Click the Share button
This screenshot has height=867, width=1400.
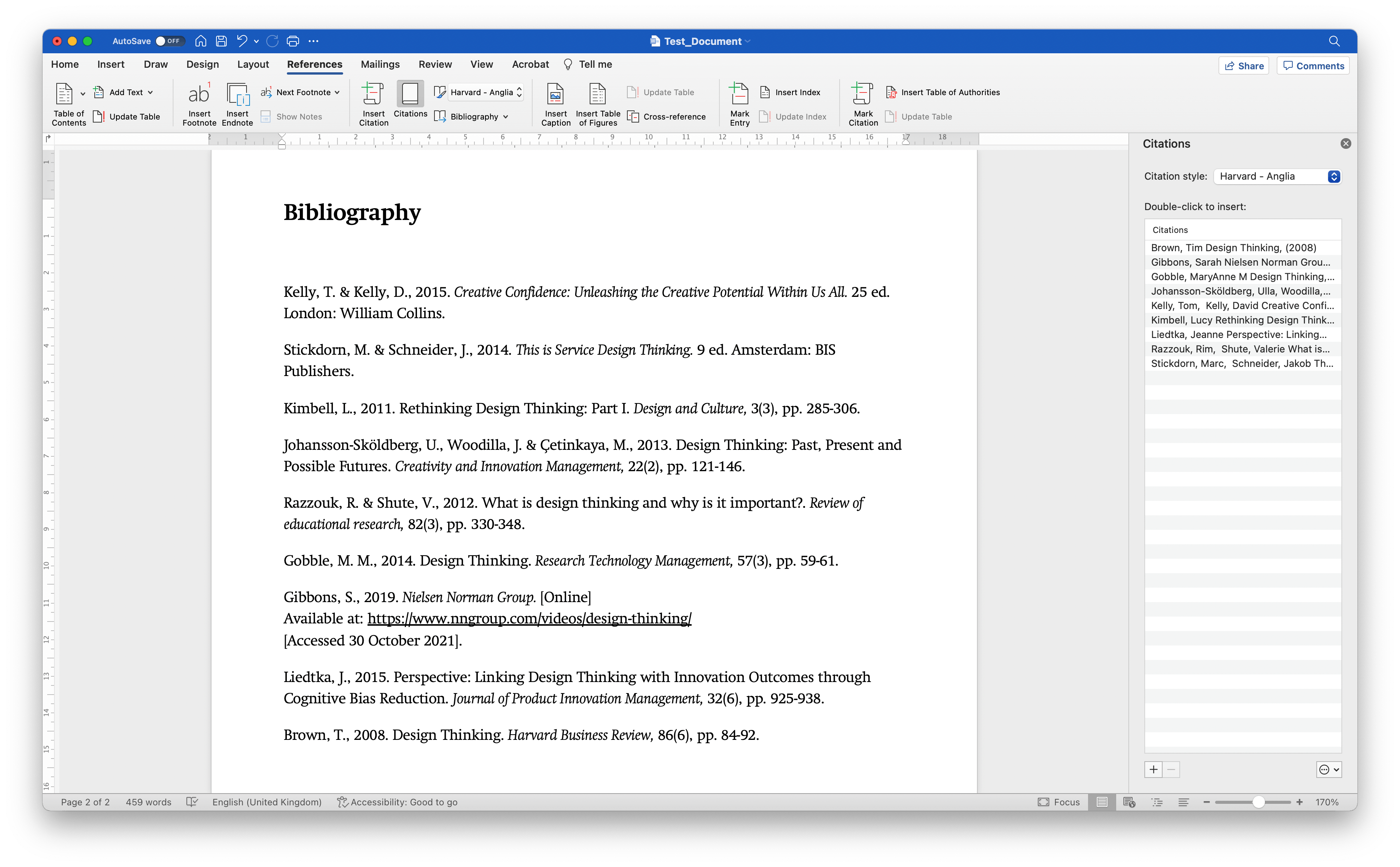(x=1244, y=66)
